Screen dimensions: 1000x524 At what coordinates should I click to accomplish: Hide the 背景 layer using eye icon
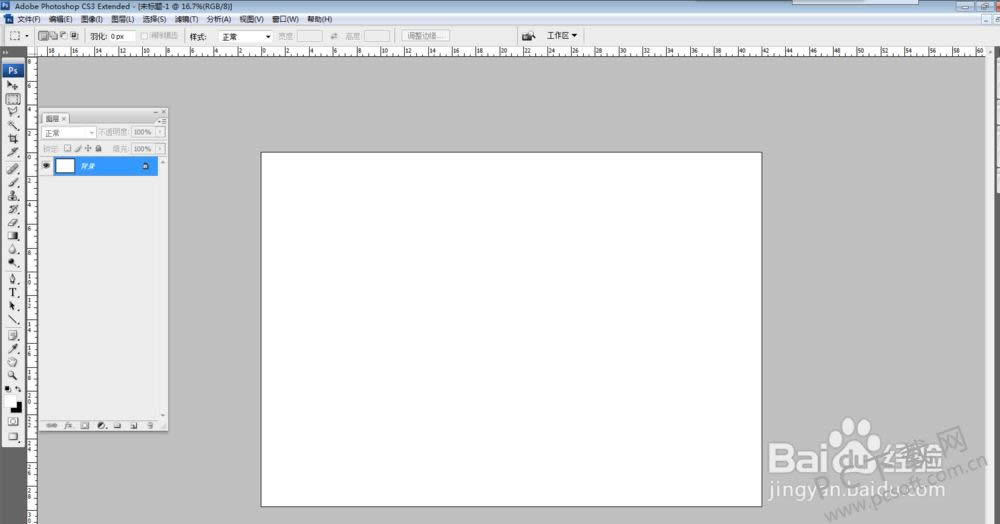pyautogui.click(x=46, y=165)
